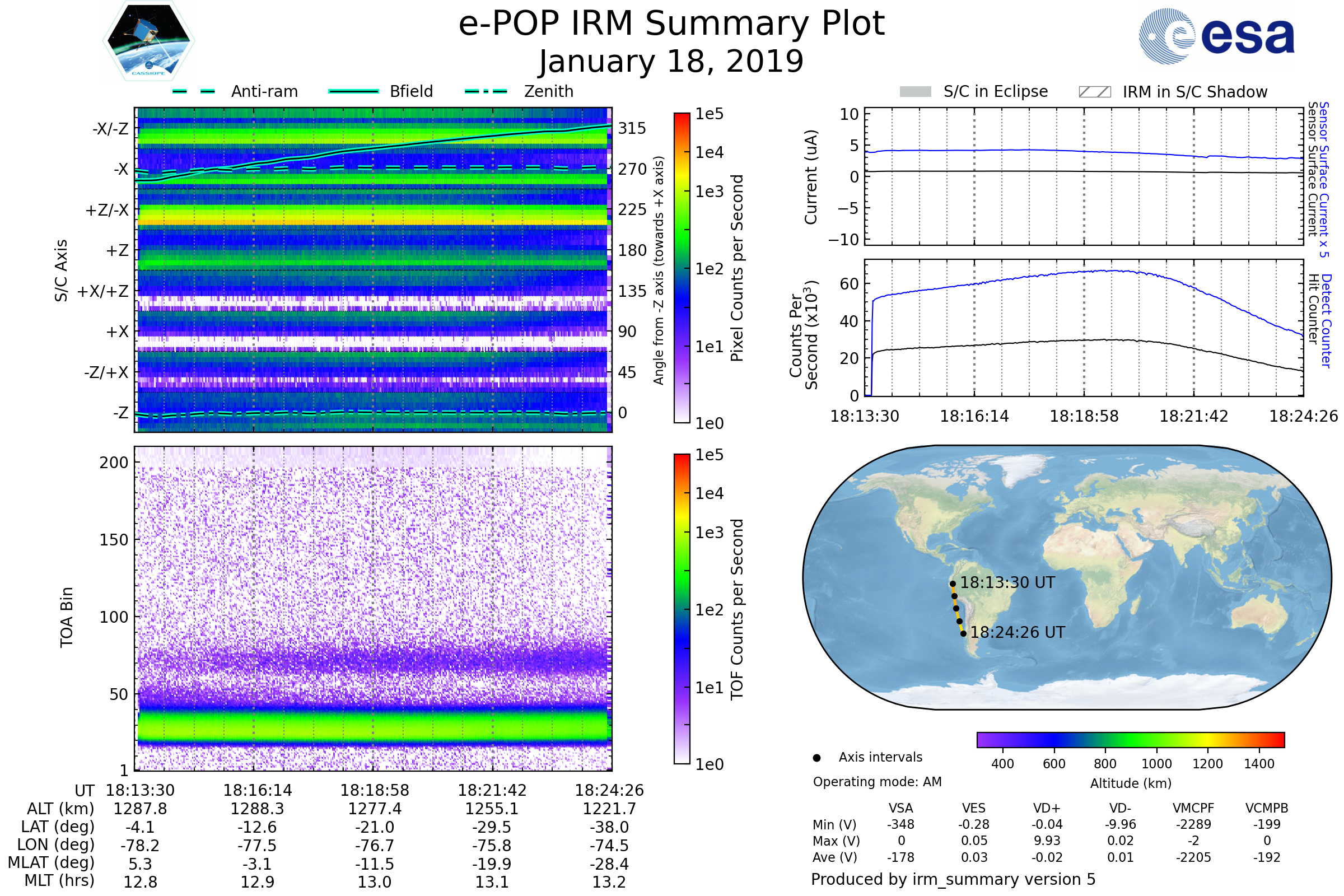Screen dimensions: 1344x896
Task: Click the Produced by irm_summary version 5 text
Action: click(x=953, y=879)
